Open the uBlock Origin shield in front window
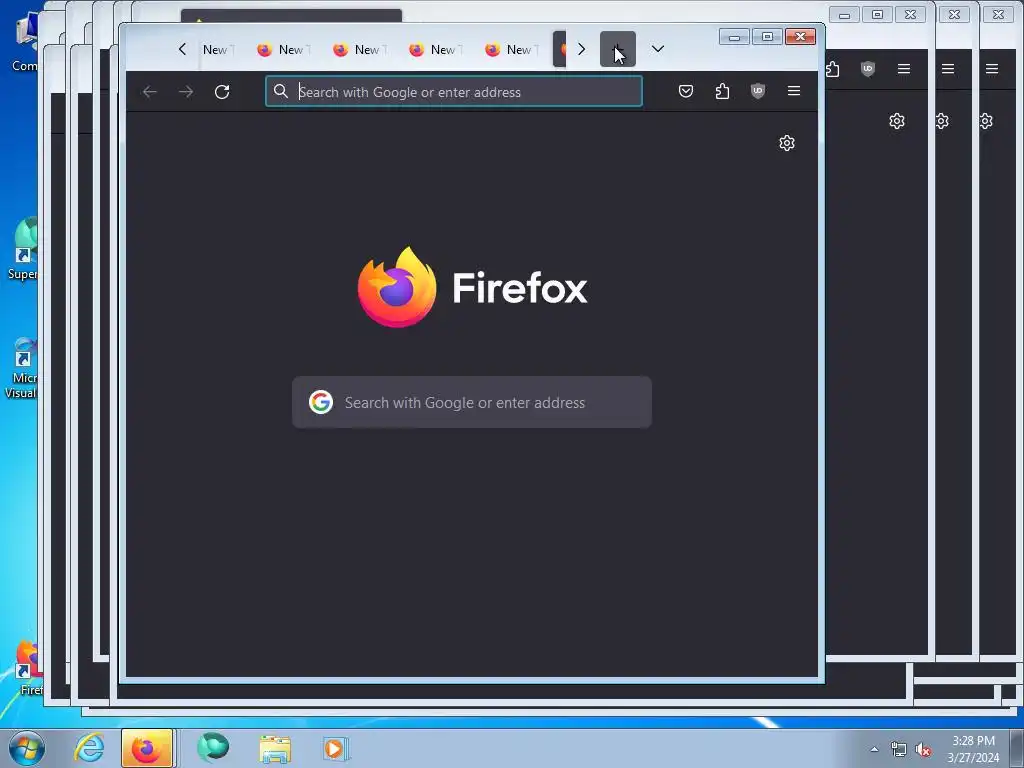The height and width of the screenshot is (768, 1024). pos(758,91)
